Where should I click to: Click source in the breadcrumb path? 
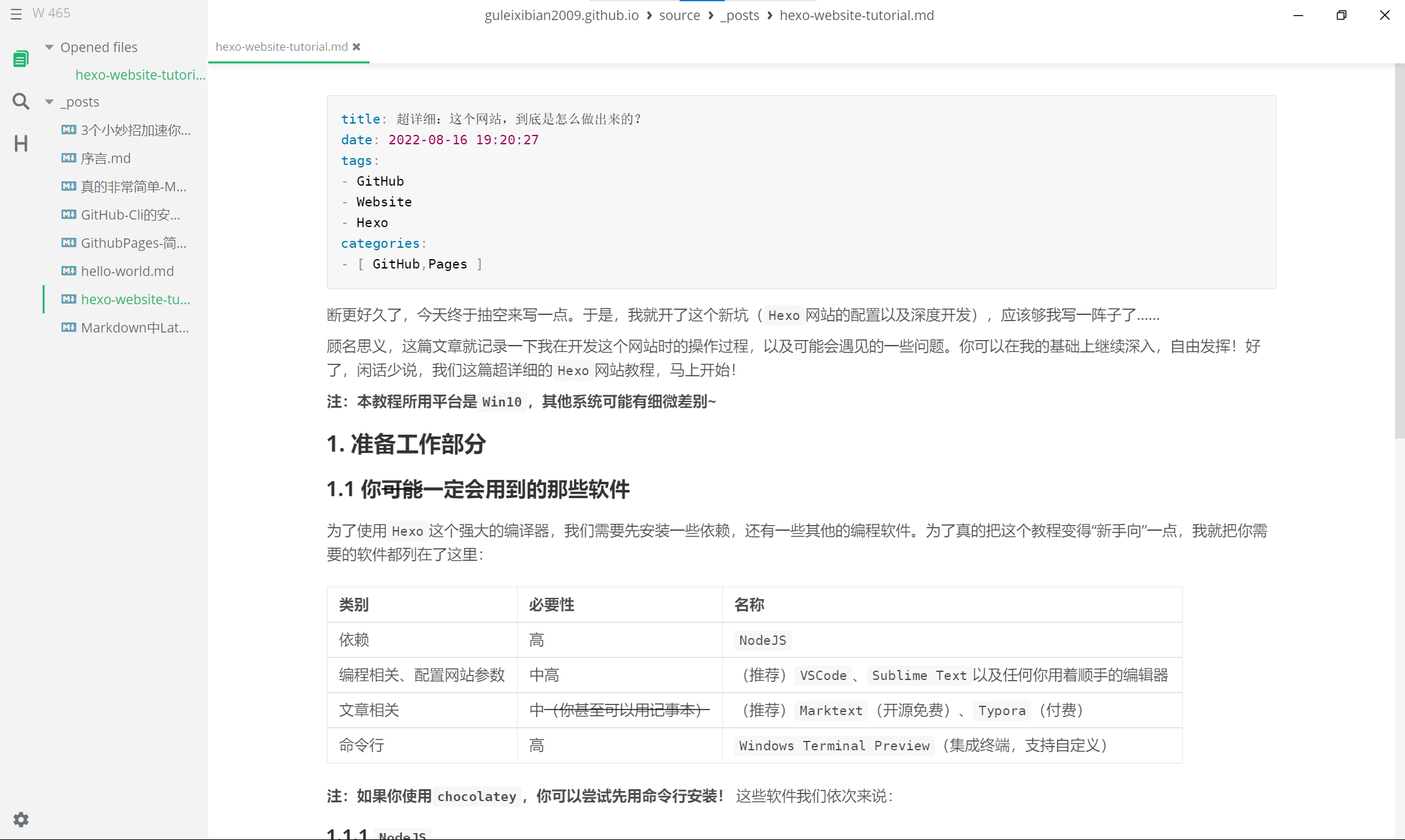coord(679,15)
